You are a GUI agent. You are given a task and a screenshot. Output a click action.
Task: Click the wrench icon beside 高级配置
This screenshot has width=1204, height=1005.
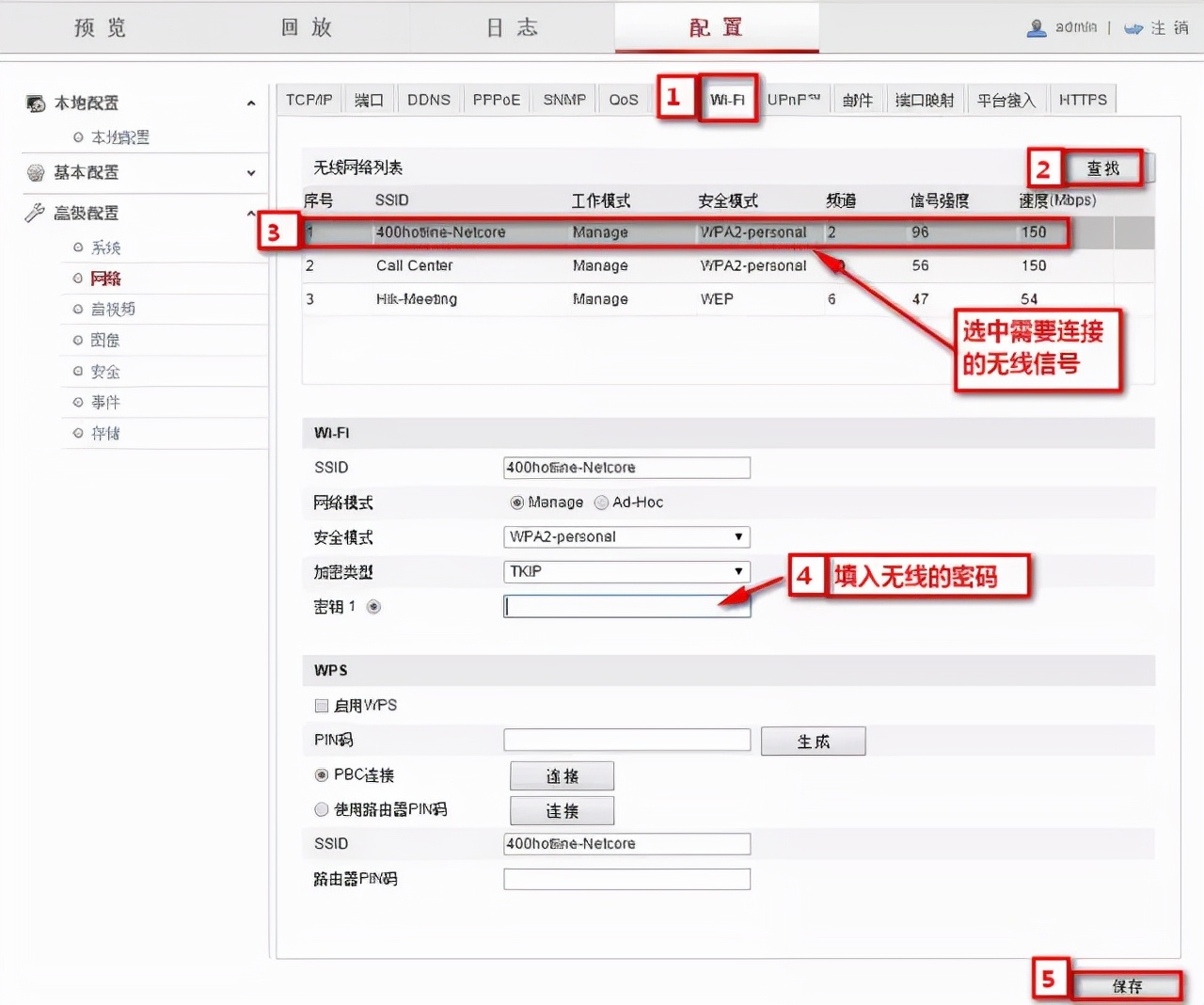pos(34,213)
